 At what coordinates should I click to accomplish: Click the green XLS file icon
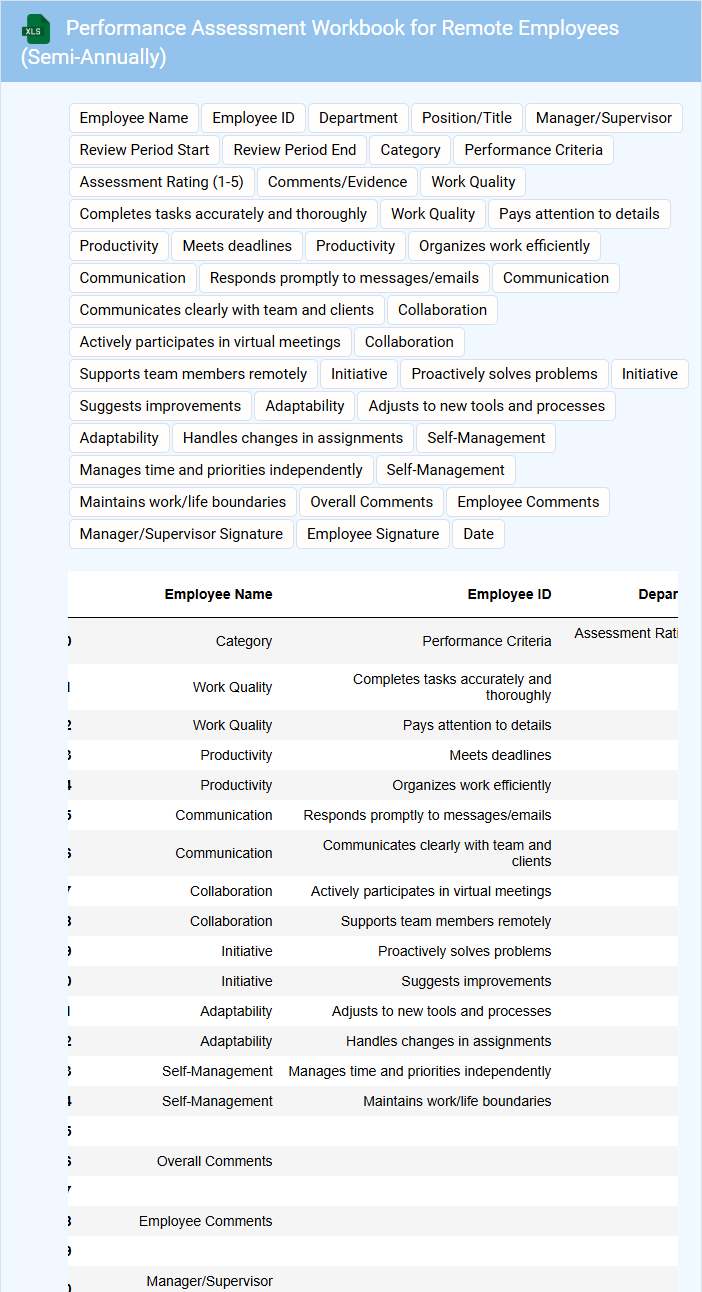coord(36,30)
